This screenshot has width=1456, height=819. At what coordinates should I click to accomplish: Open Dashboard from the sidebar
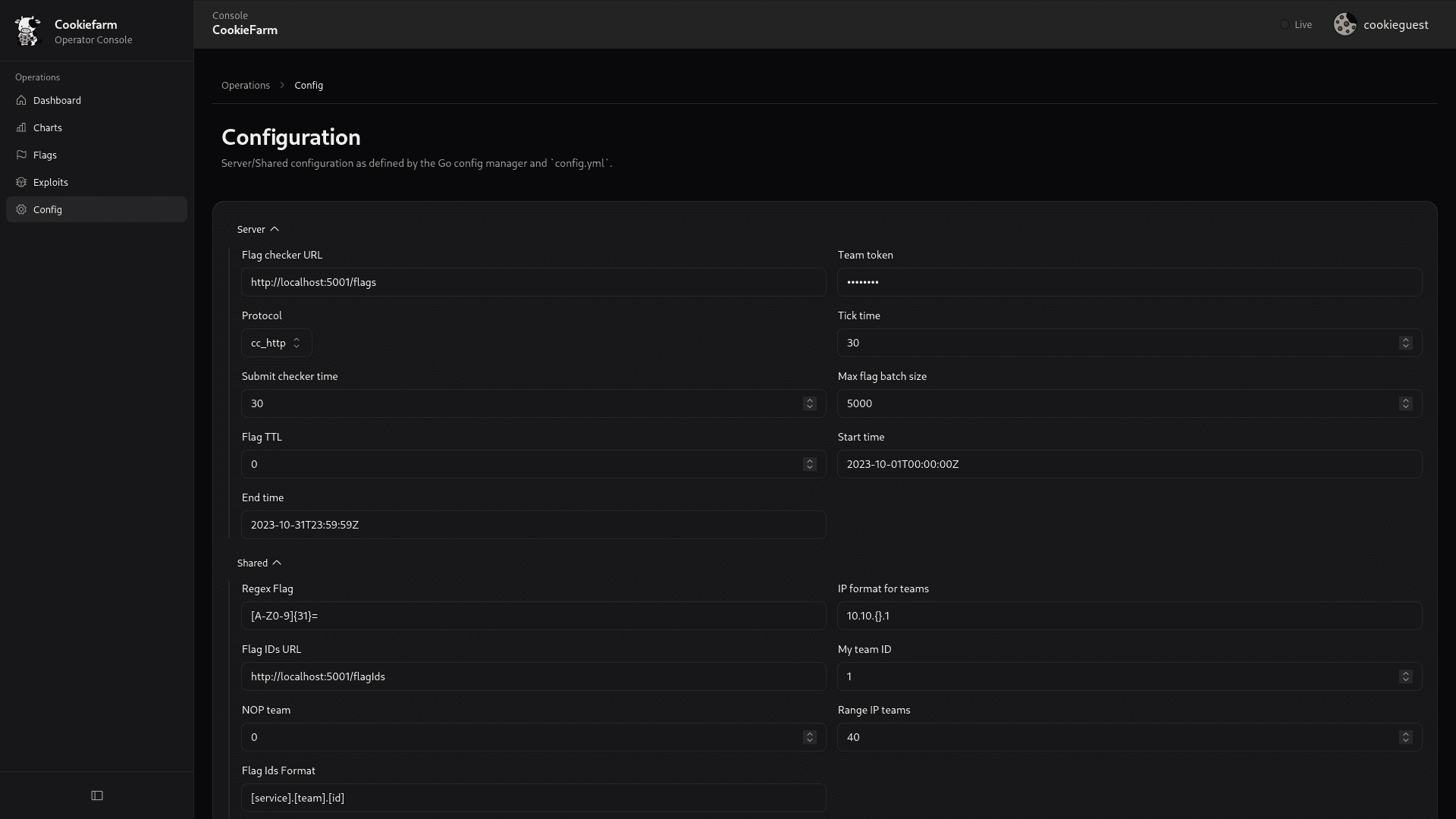click(96, 100)
